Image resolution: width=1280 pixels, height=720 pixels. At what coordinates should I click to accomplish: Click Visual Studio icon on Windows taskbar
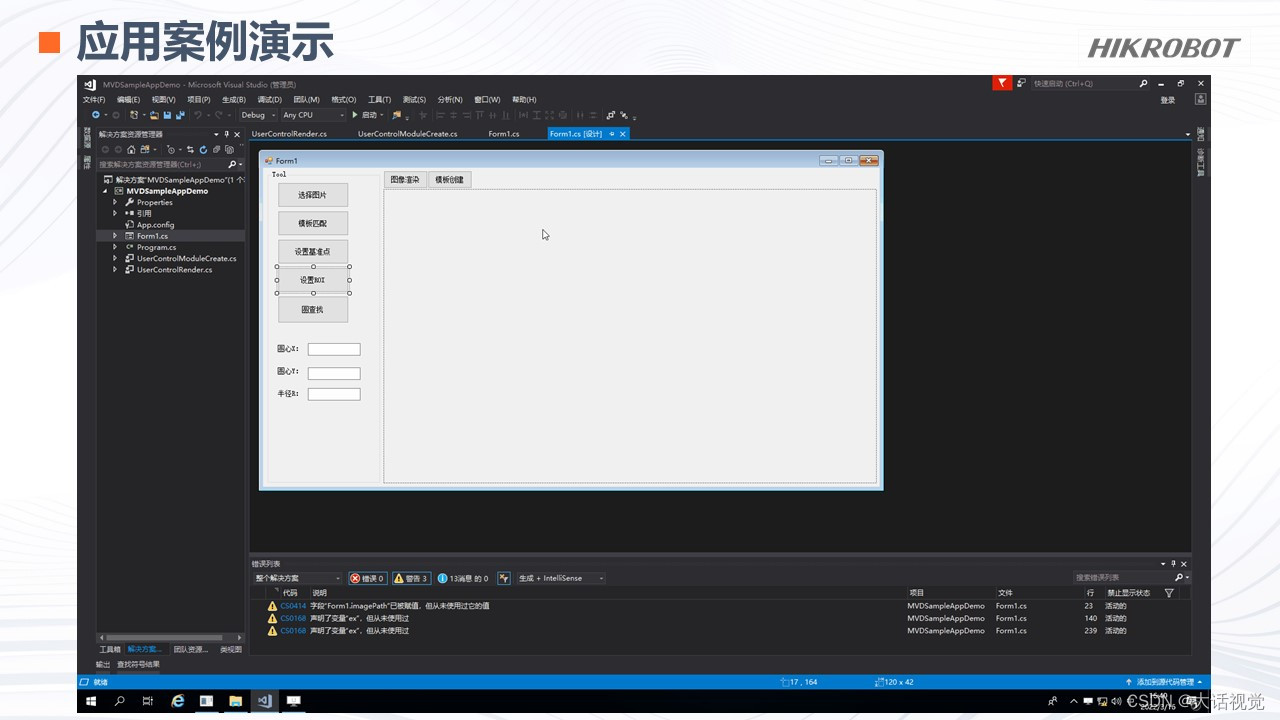(264, 701)
